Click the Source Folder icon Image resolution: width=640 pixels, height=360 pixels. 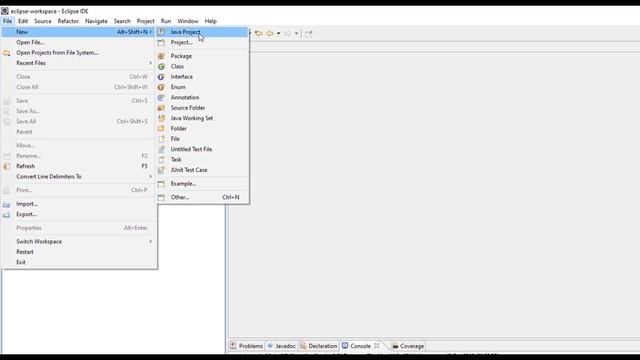pyautogui.click(x=161, y=108)
